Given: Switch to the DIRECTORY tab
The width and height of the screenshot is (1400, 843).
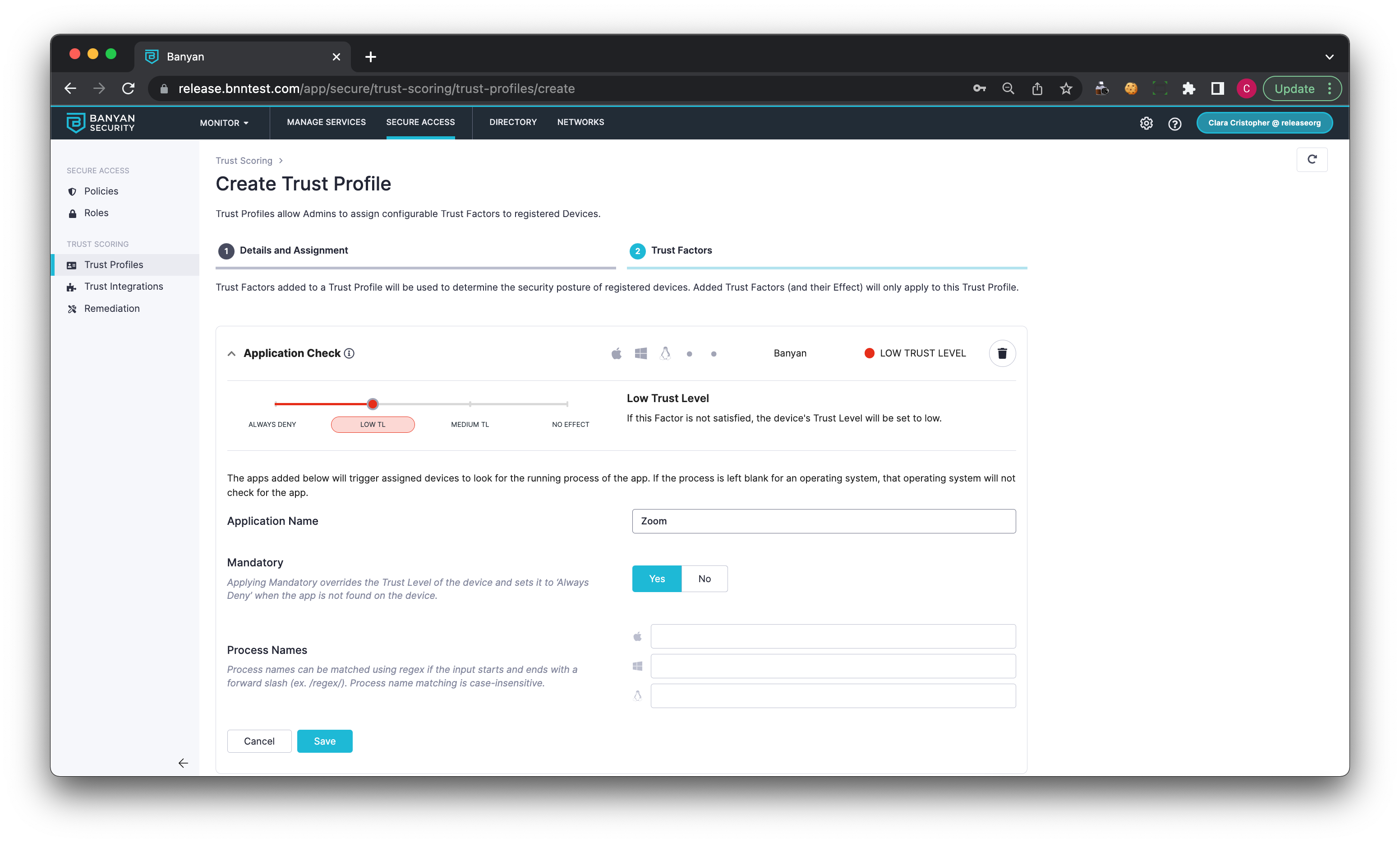Looking at the screenshot, I should point(513,122).
